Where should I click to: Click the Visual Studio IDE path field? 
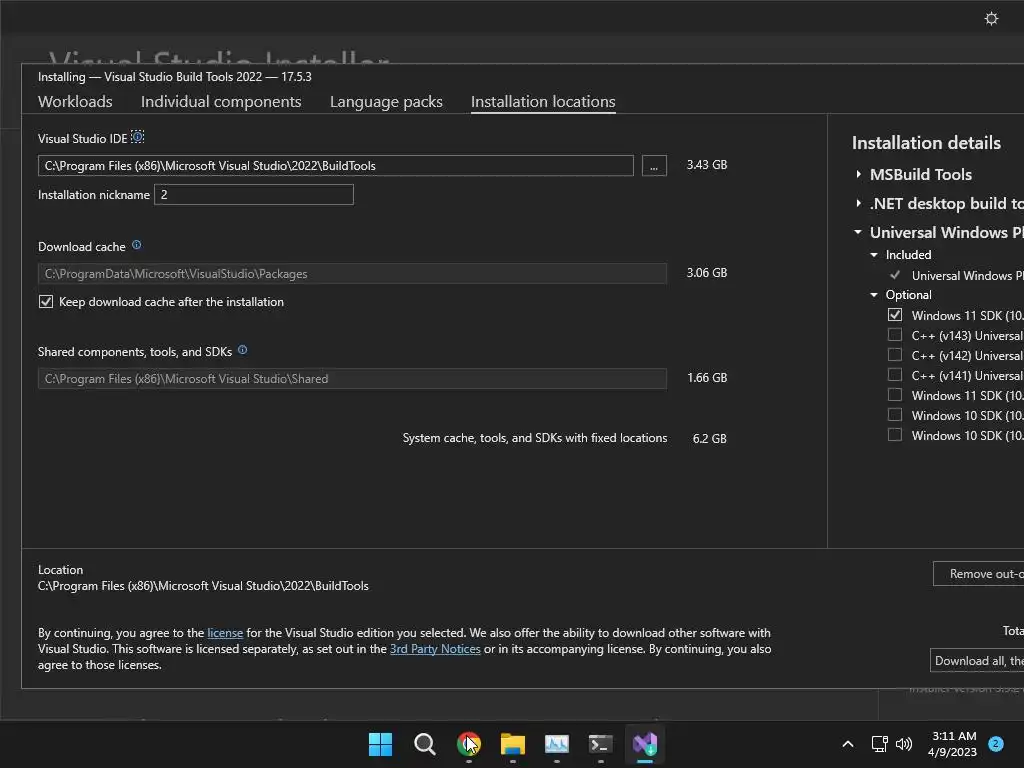(x=336, y=166)
